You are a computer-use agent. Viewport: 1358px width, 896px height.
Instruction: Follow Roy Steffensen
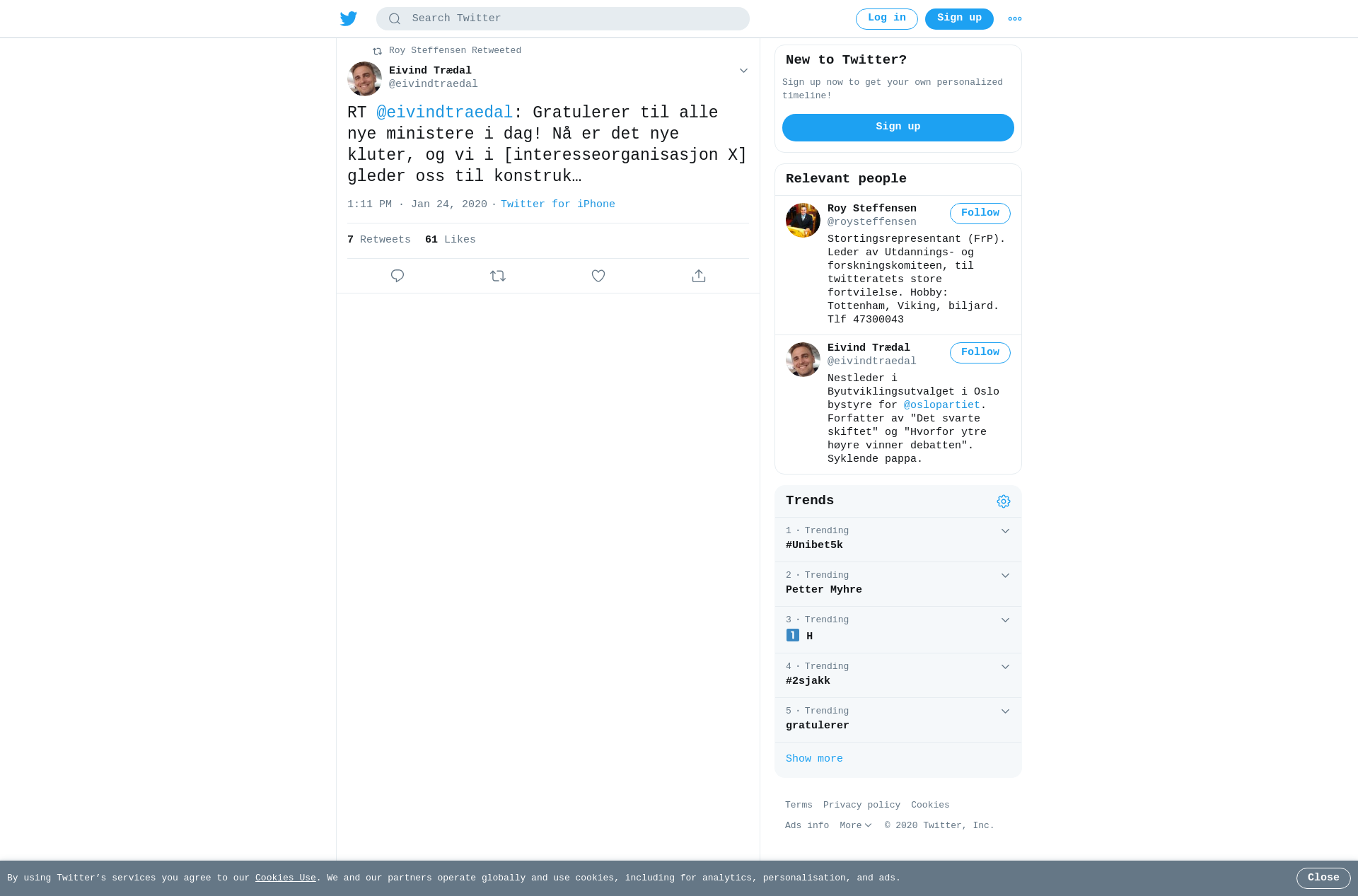pos(980,214)
